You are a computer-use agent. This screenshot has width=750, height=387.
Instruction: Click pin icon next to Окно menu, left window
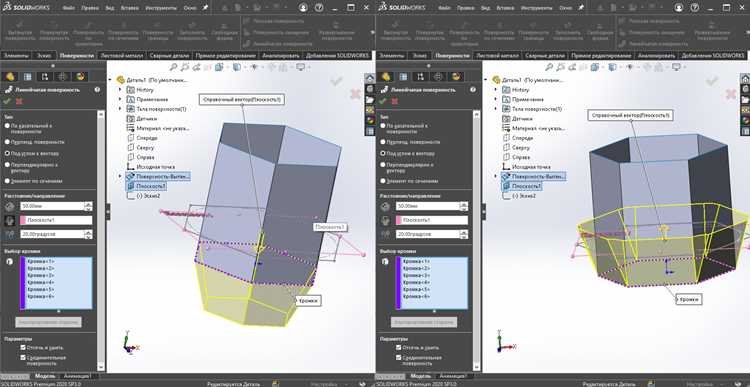click(205, 8)
